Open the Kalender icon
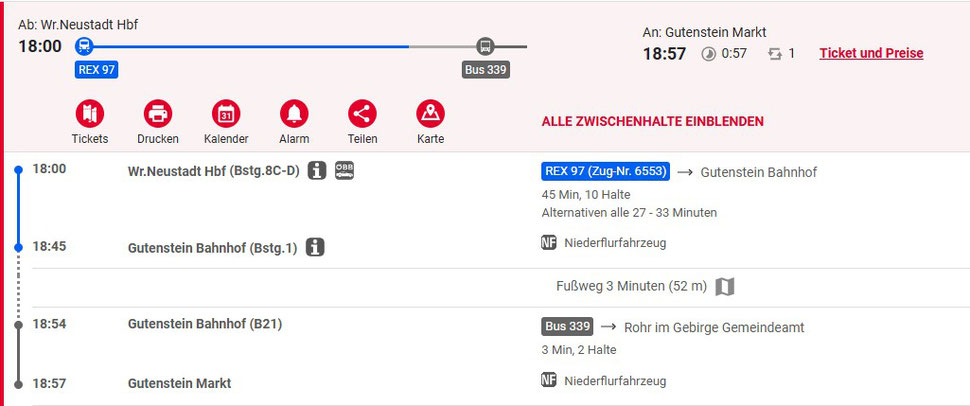Image resolution: width=970 pixels, height=406 pixels. [x=226, y=113]
